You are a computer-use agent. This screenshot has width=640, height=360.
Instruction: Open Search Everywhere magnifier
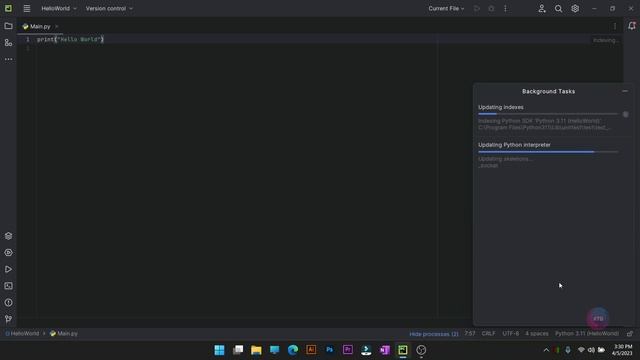558,9
